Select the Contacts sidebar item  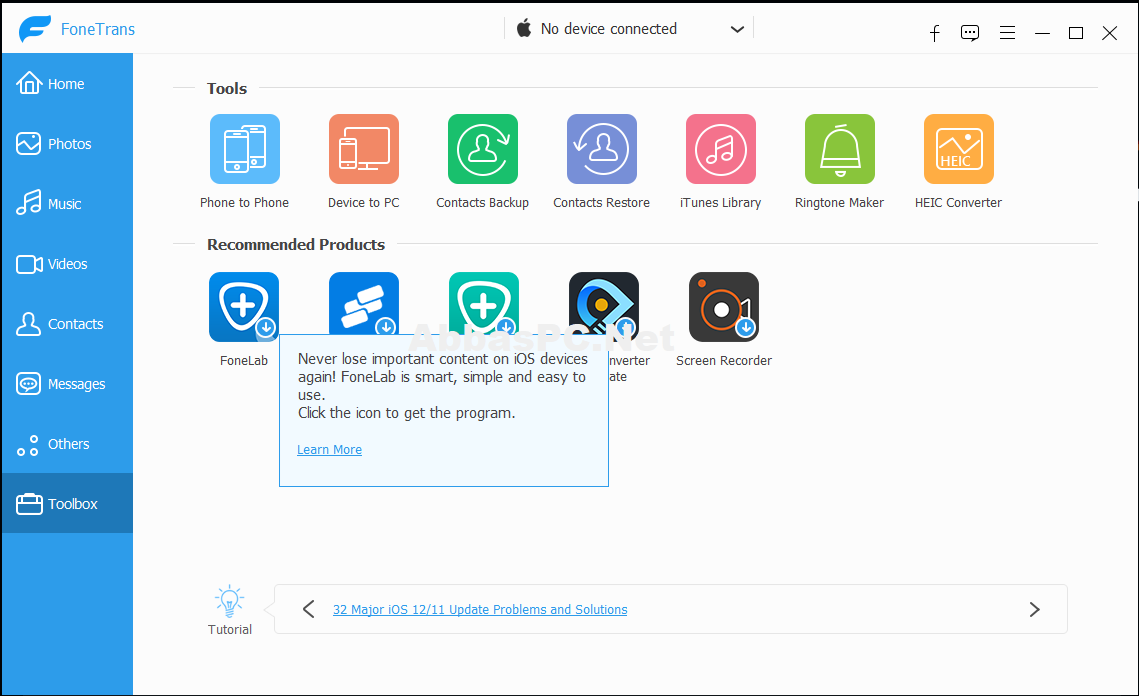pos(67,324)
